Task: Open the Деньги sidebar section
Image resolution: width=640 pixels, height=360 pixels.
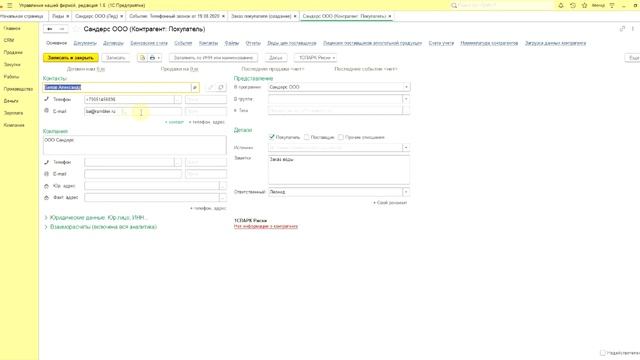Action: pos(11,101)
